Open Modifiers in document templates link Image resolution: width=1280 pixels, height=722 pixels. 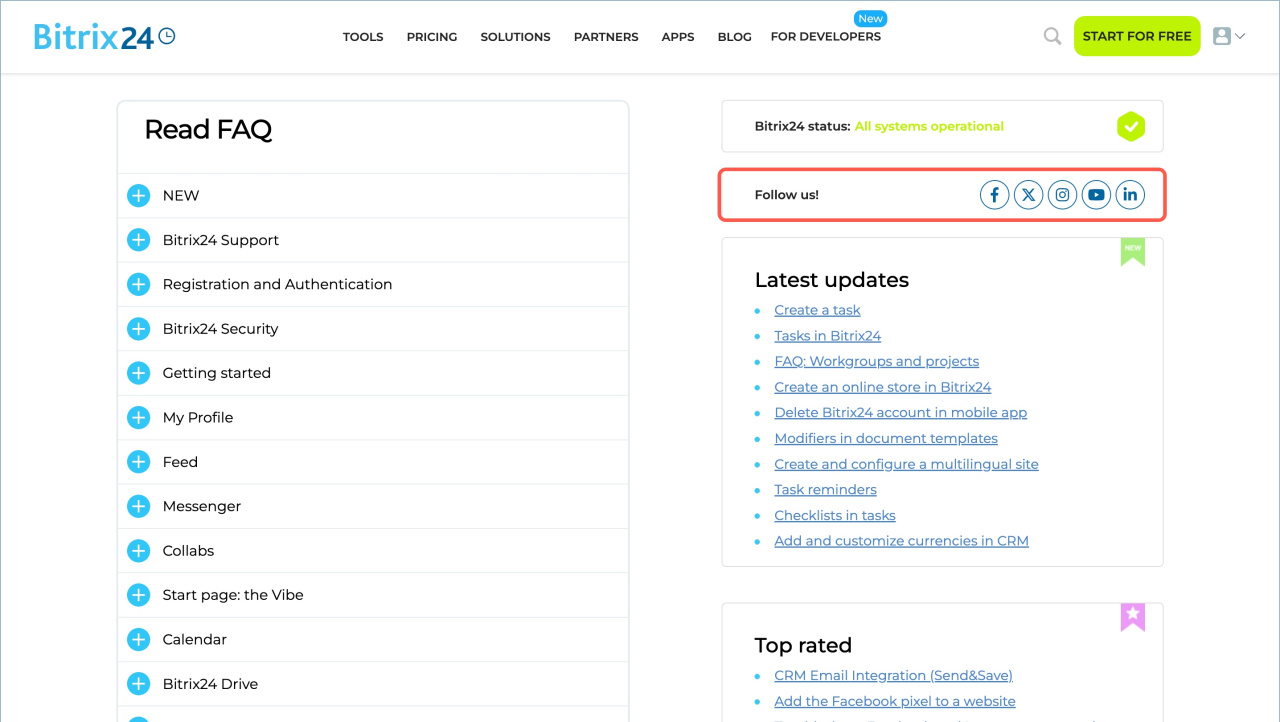[x=886, y=438]
